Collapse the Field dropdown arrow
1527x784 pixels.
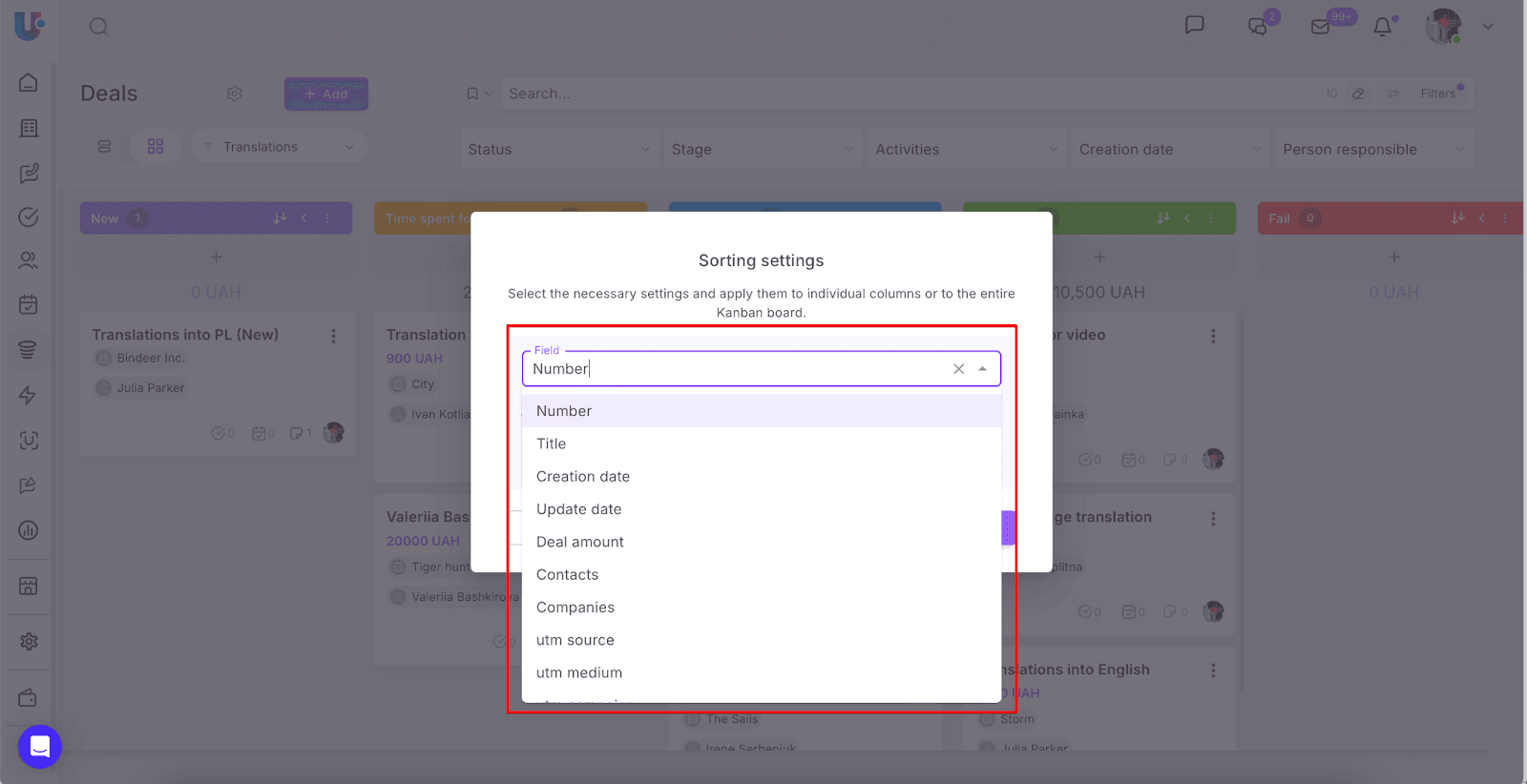click(982, 369)
